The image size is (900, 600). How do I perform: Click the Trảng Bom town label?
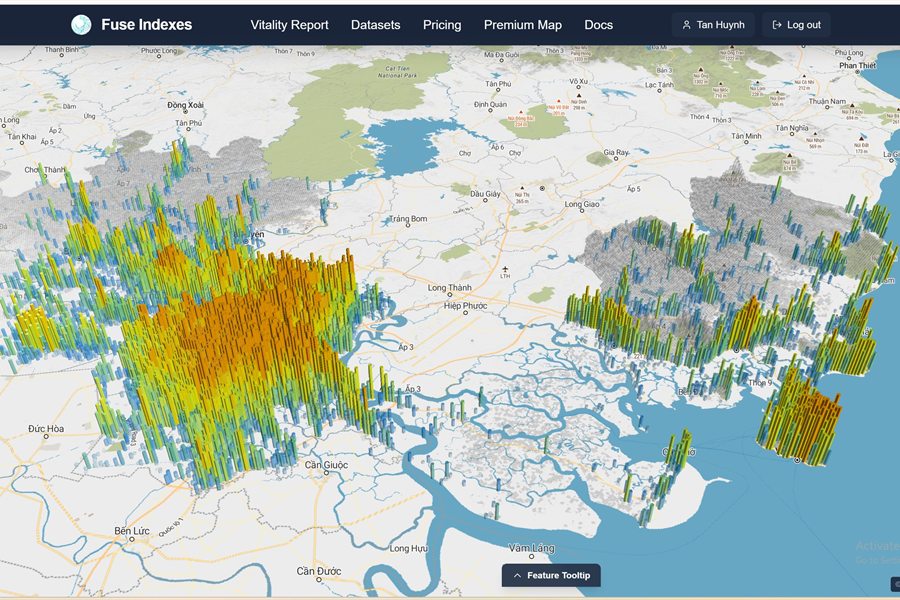click(408, 219)
